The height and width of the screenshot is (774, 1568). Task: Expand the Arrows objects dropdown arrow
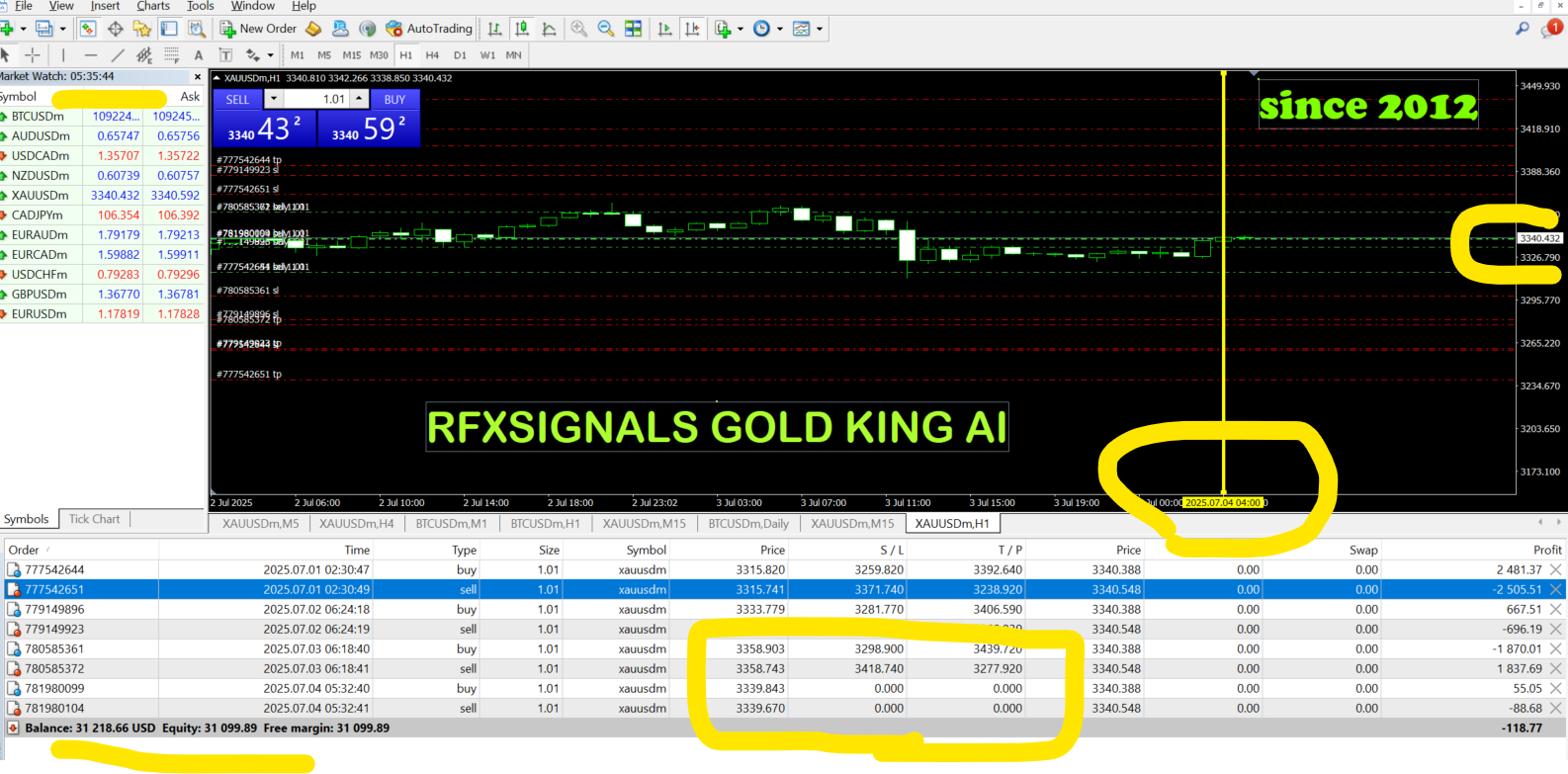click(270, 55)
